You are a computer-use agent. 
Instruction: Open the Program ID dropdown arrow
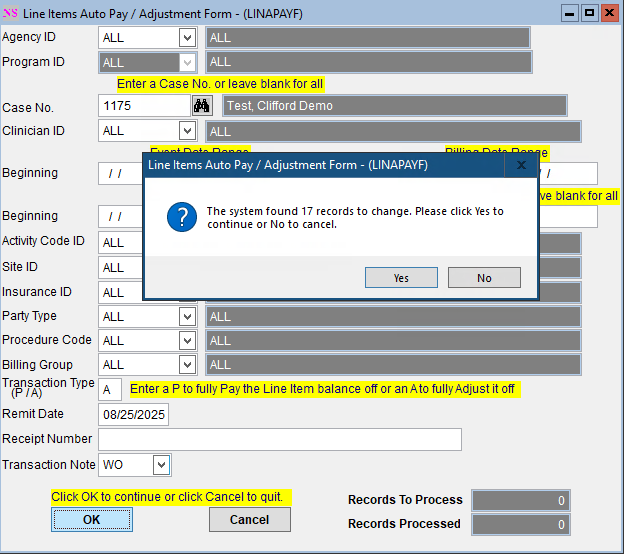pyautogui.click(x=187, y=62)
